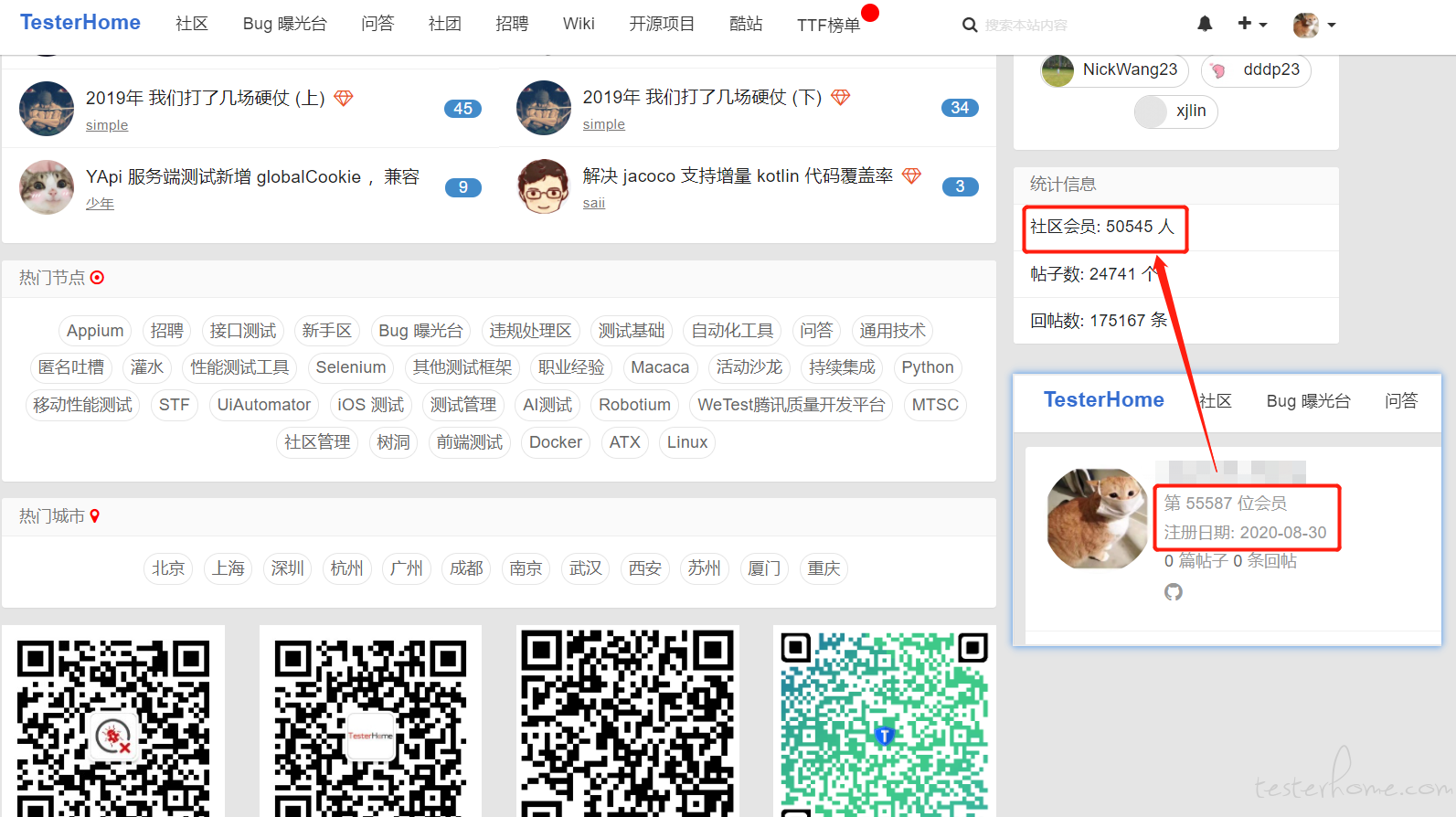1456x817 pixels.
Task: Open the post 2019年 我们打了几场硬仗 (上)
Action: [206, 98]
